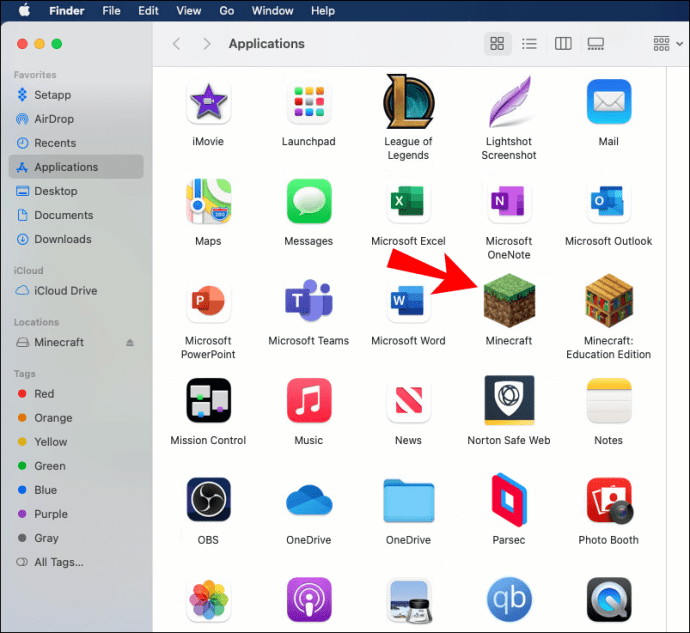The image size is (690, 633).
Task: Select the Maps app icon
Action: click(x=208, y=201)
